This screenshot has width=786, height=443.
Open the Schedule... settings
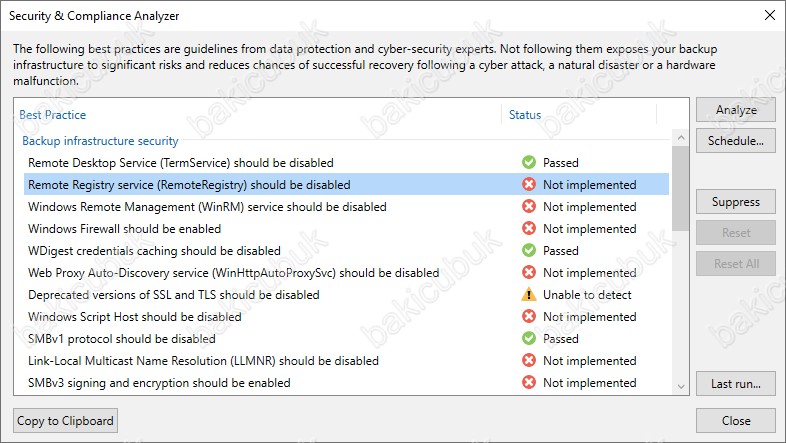[x=736, y=141]
